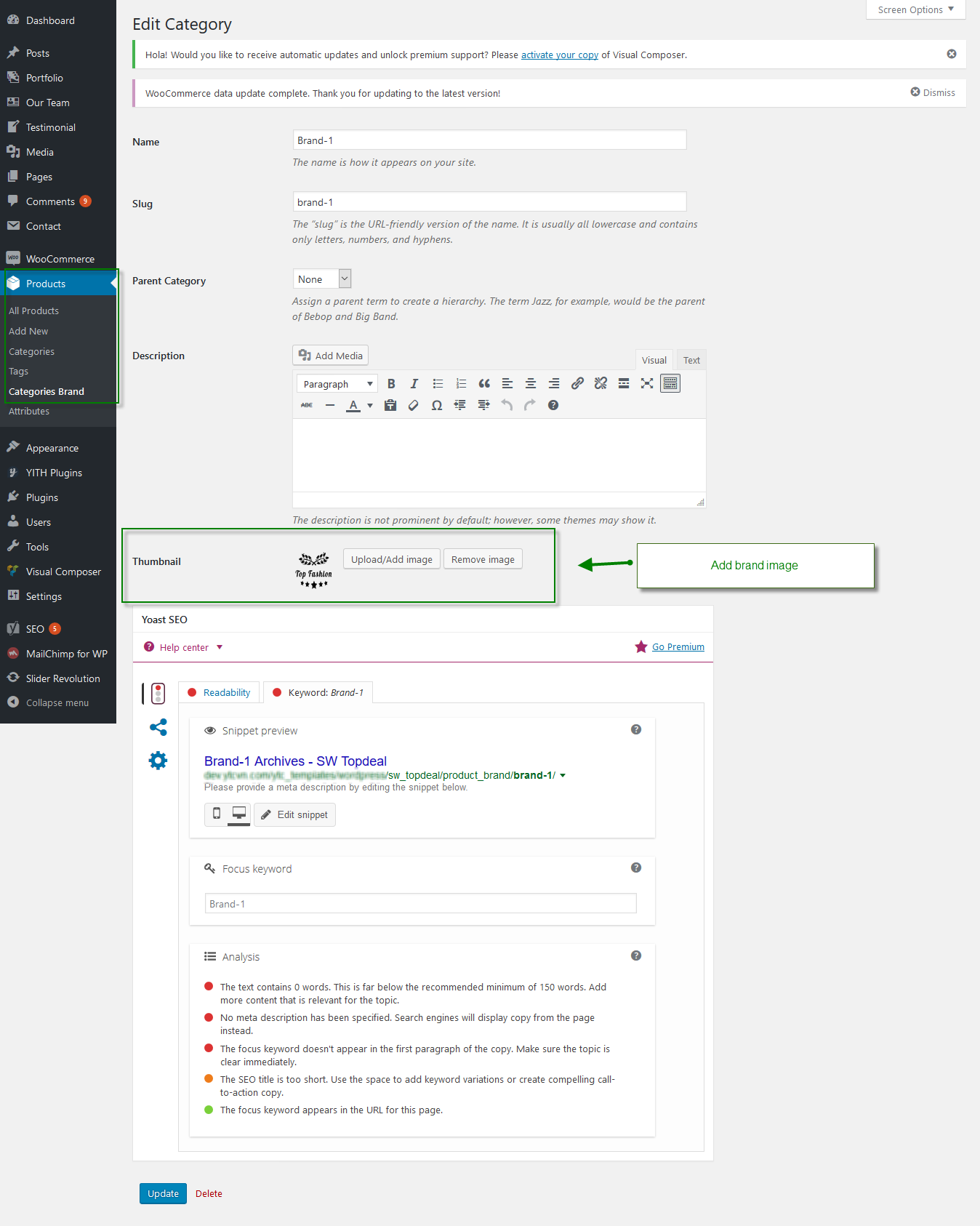Toggle the toolbar kitchen sink button
The height and width of the screenshot is (1226, 980).
pyautogui.click(x=670, y=383)
